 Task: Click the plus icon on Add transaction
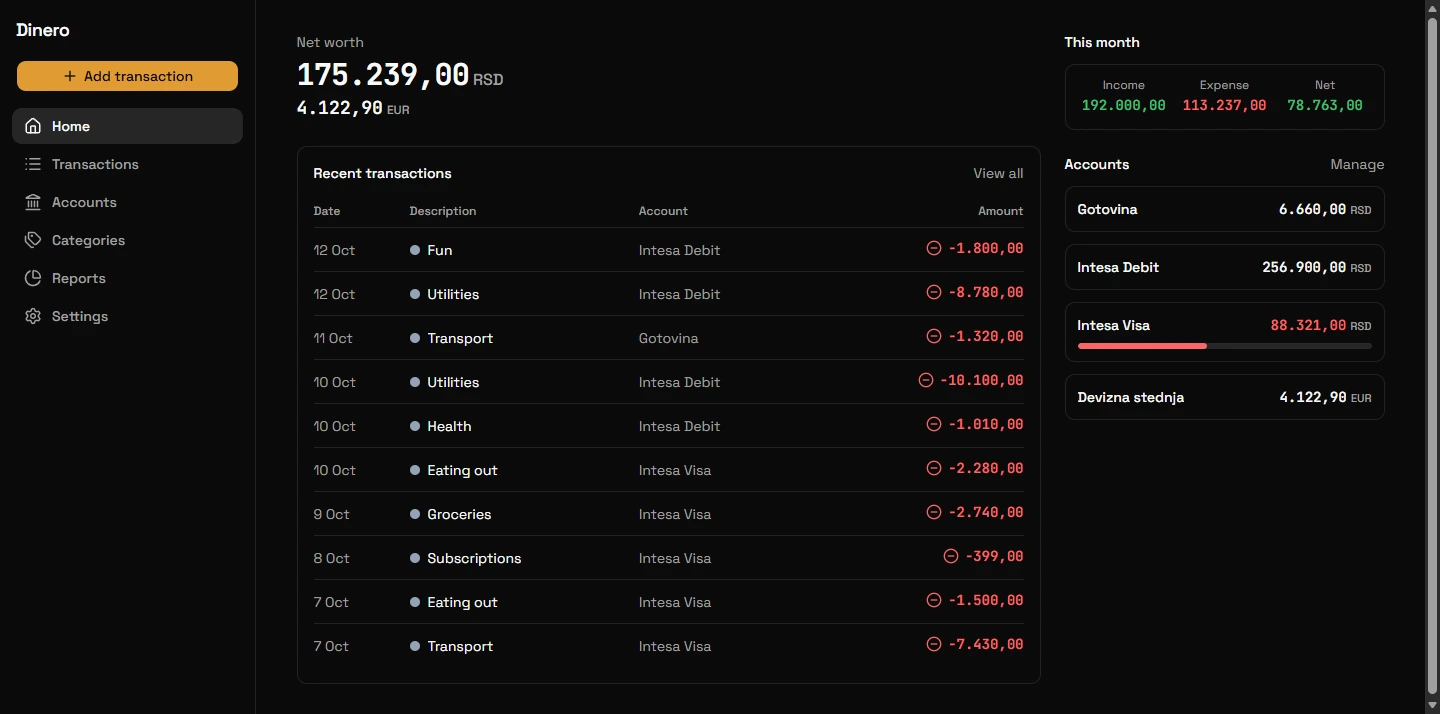(x=69, y=76)
